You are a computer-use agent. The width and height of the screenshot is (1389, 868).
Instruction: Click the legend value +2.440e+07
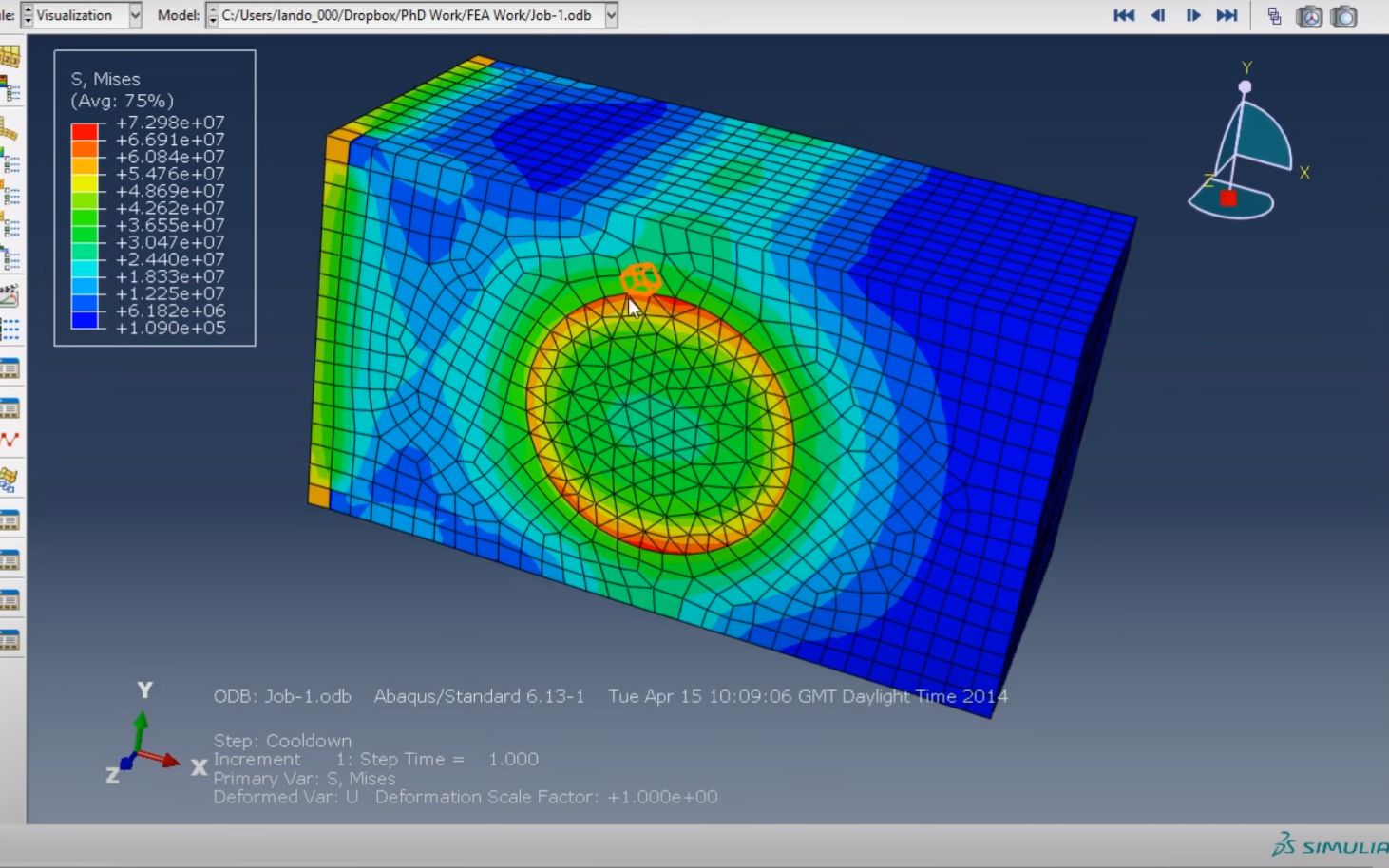coord(170,259)
